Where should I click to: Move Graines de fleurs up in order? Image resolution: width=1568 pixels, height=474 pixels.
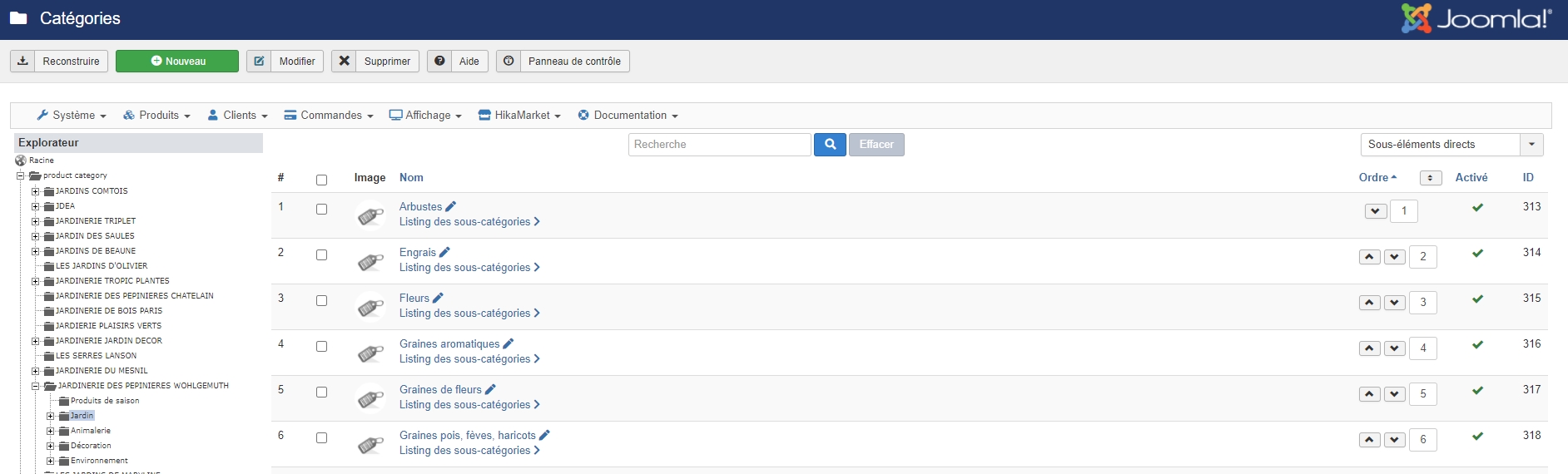pos(1370,394)
